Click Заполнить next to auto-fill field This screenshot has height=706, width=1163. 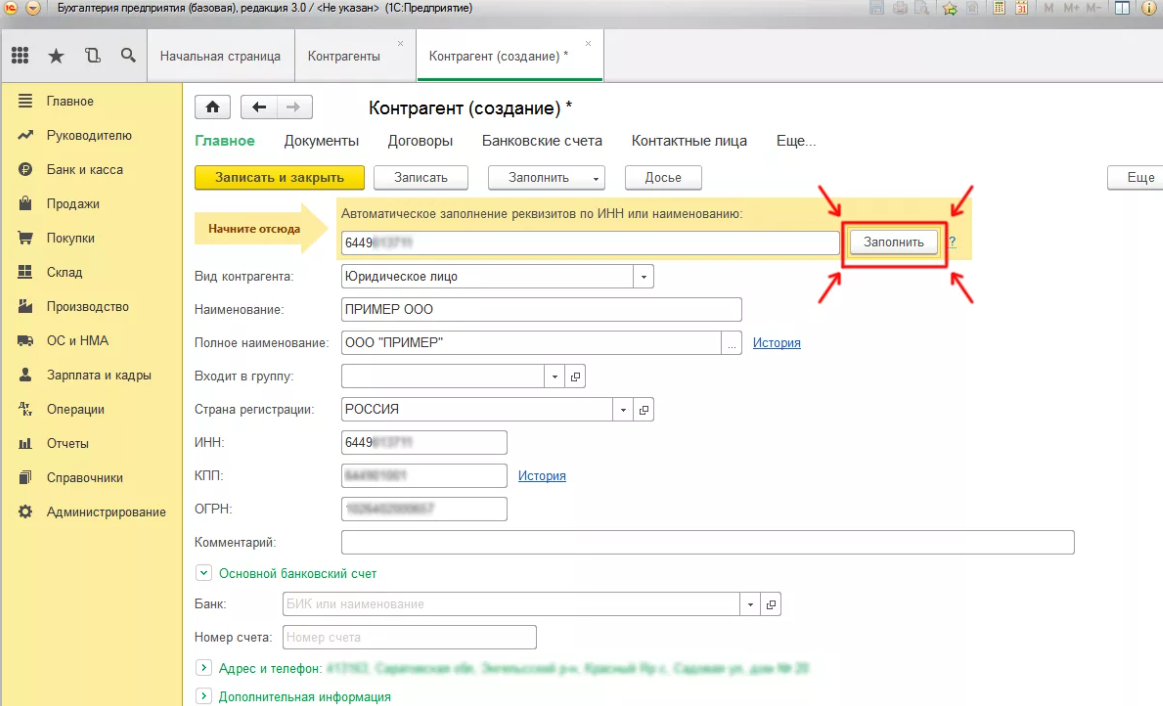(893, 242)
